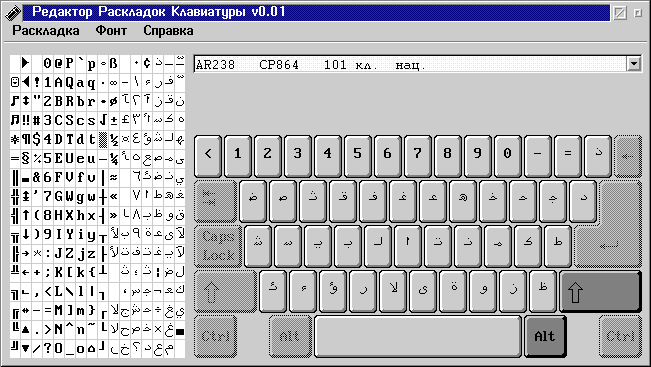This screenshot has height=367, width=651.
Task: Select the question mark ? character
Action: pos(48,348)
